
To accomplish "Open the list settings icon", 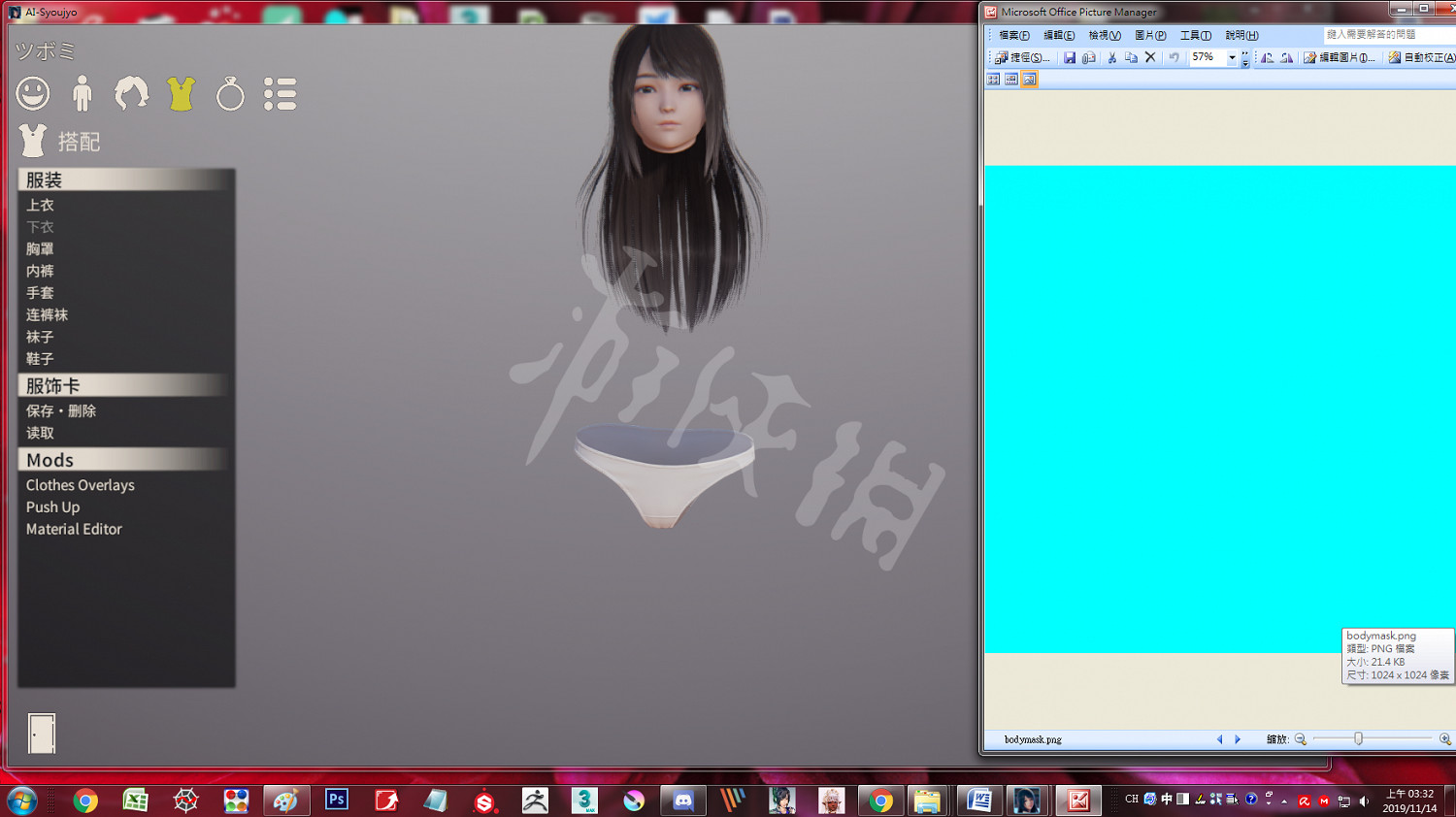I will [280, 93].
